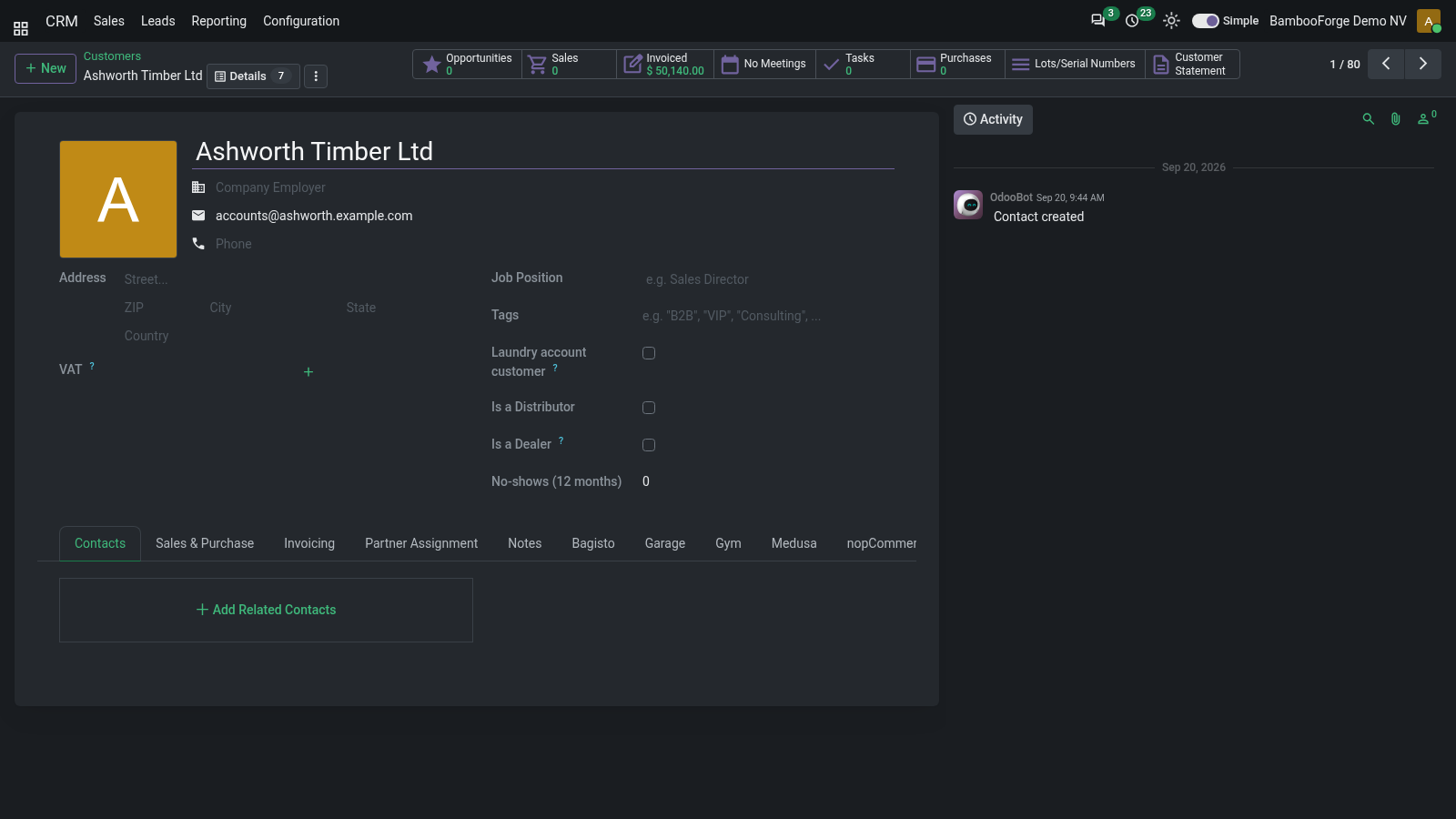
Task: Tick the Laundry account customer checkbox
Action: pyautogui.click(x=649, y=353)
